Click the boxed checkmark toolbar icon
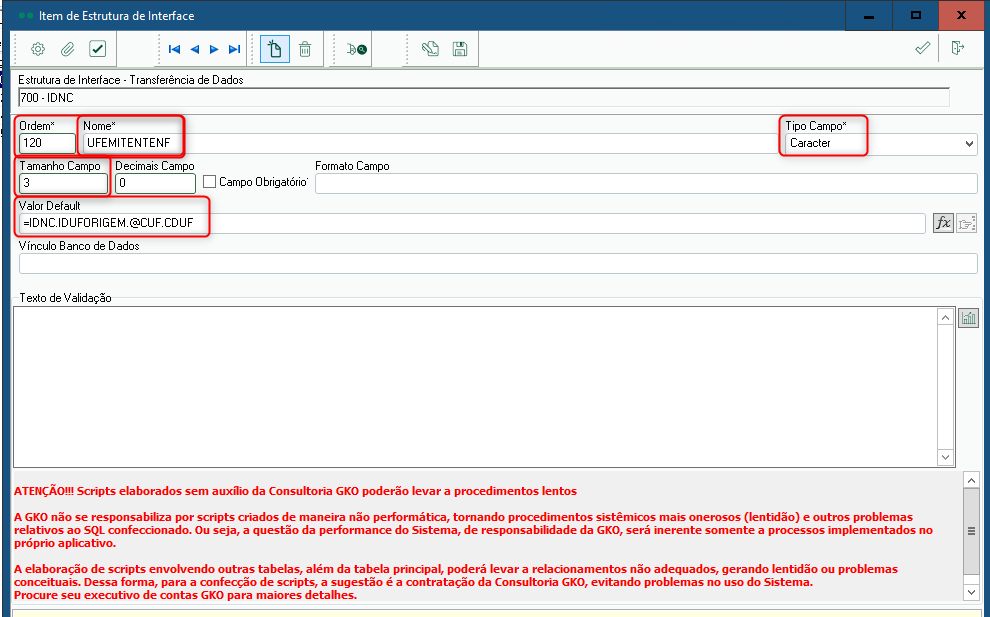 pyautogui.click(x=97, y=49)
